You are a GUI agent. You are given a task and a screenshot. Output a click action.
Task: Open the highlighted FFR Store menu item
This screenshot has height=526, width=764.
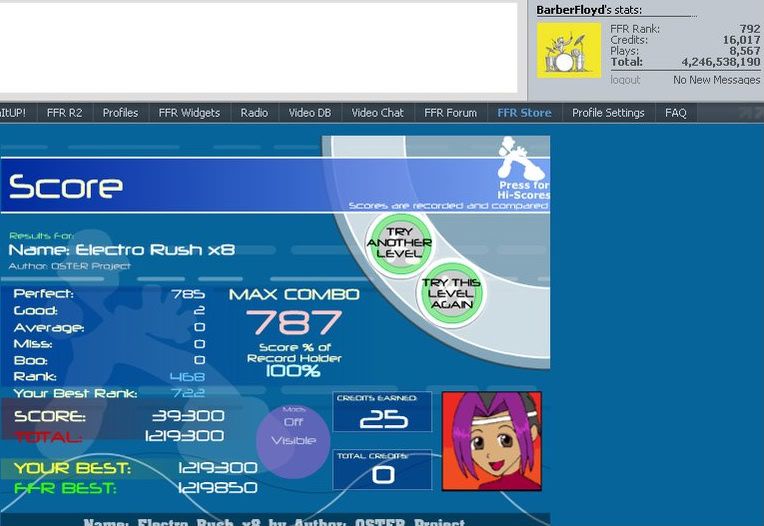point(524,113)
